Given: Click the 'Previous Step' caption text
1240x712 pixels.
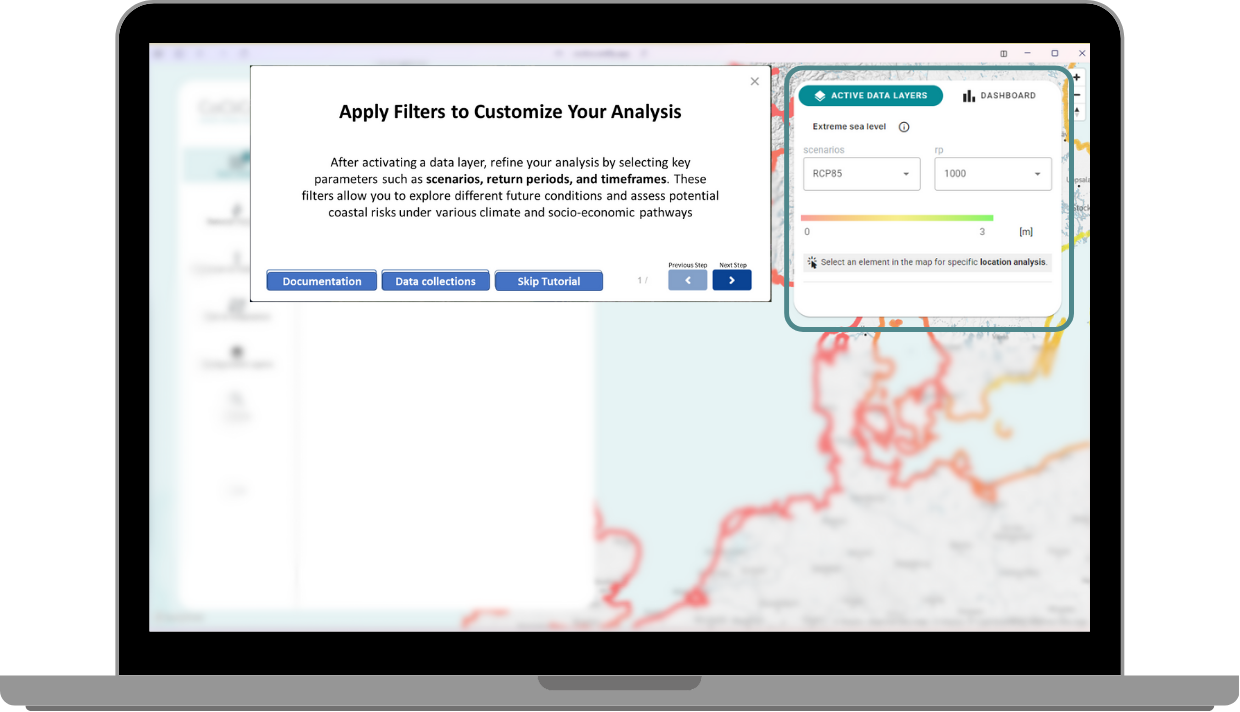Looking at the screenshot, I should pos(688,265).
